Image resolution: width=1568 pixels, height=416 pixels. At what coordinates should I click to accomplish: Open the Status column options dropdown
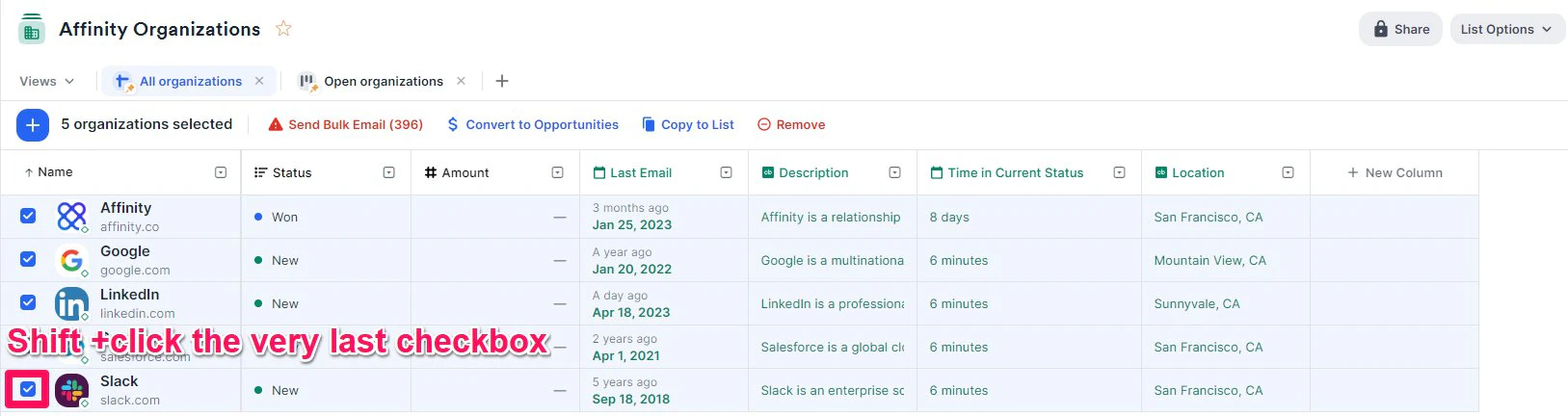click(x=389, y=172)
